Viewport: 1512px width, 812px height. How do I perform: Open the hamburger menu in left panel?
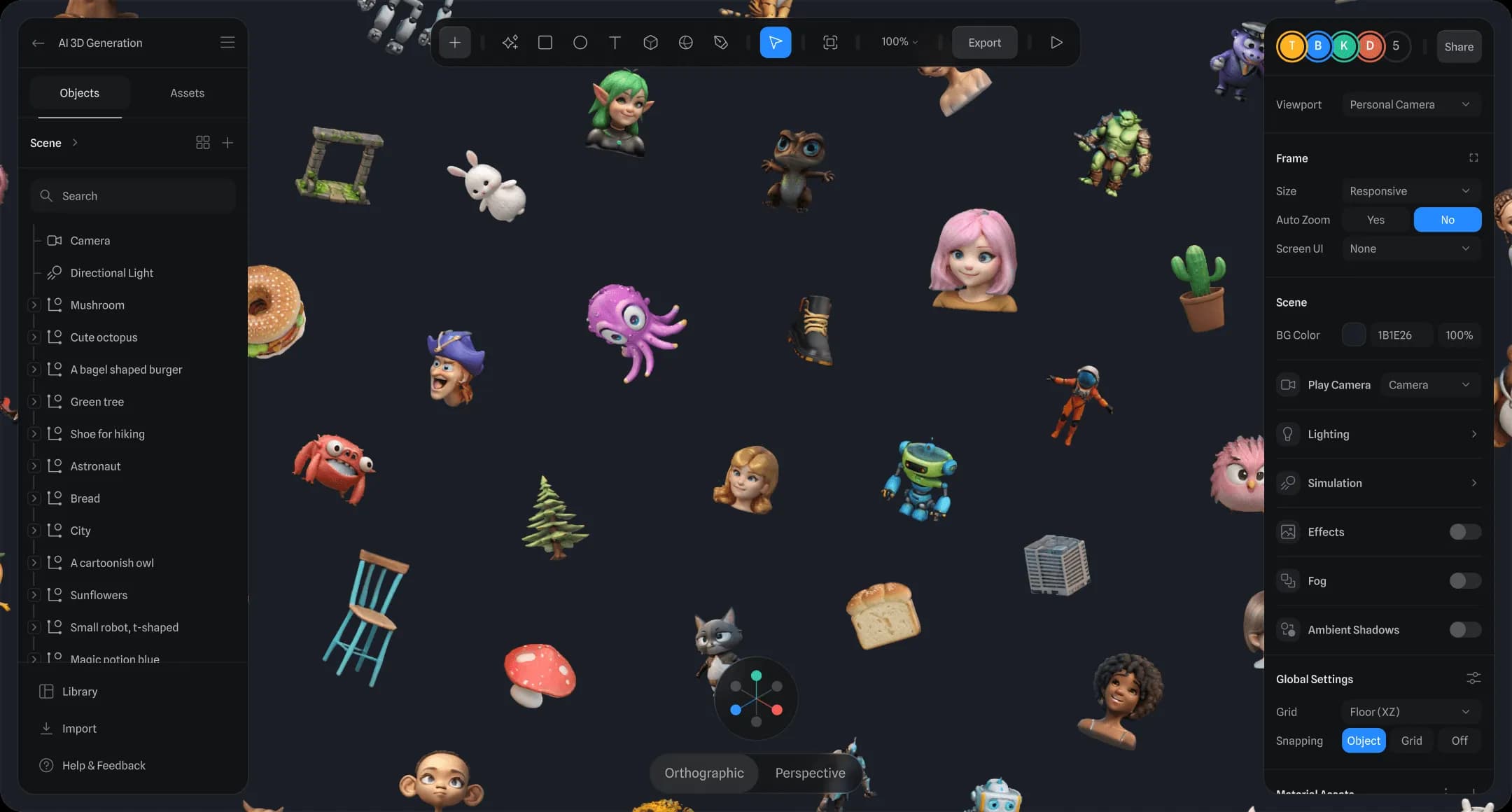[227, 43]
